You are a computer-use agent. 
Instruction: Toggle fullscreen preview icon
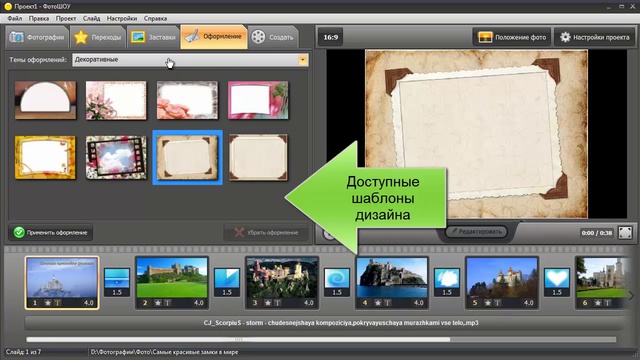point(625,233)
